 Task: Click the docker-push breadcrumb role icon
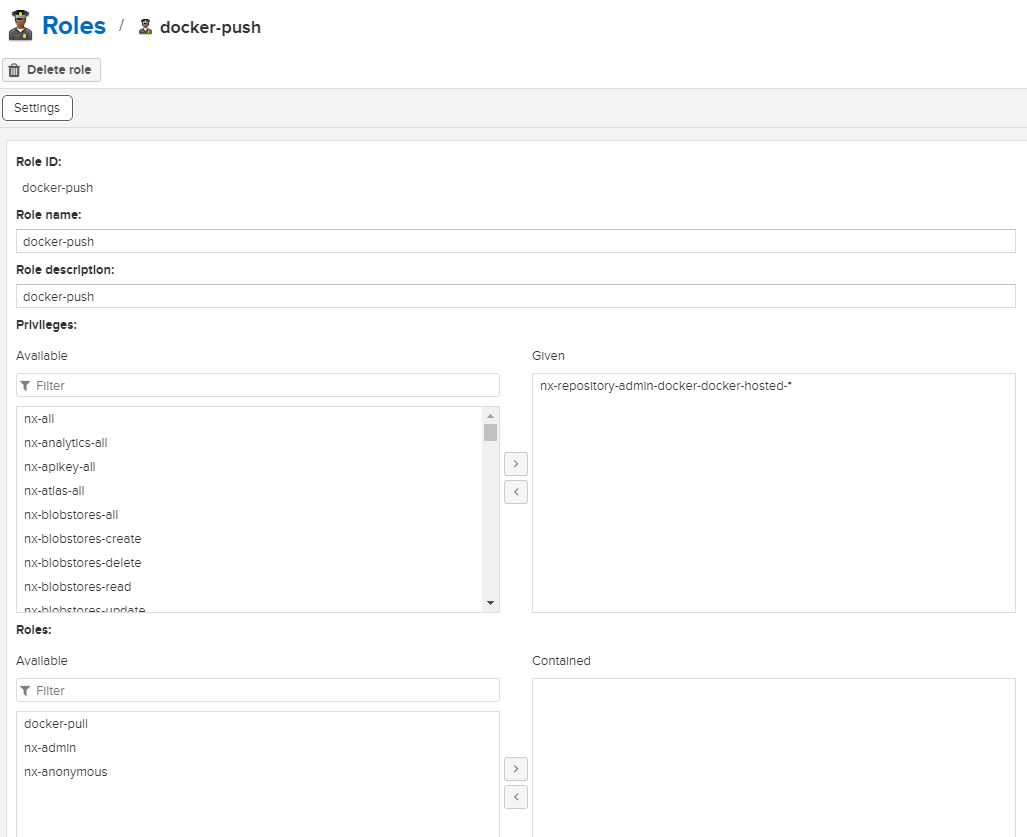146,27
